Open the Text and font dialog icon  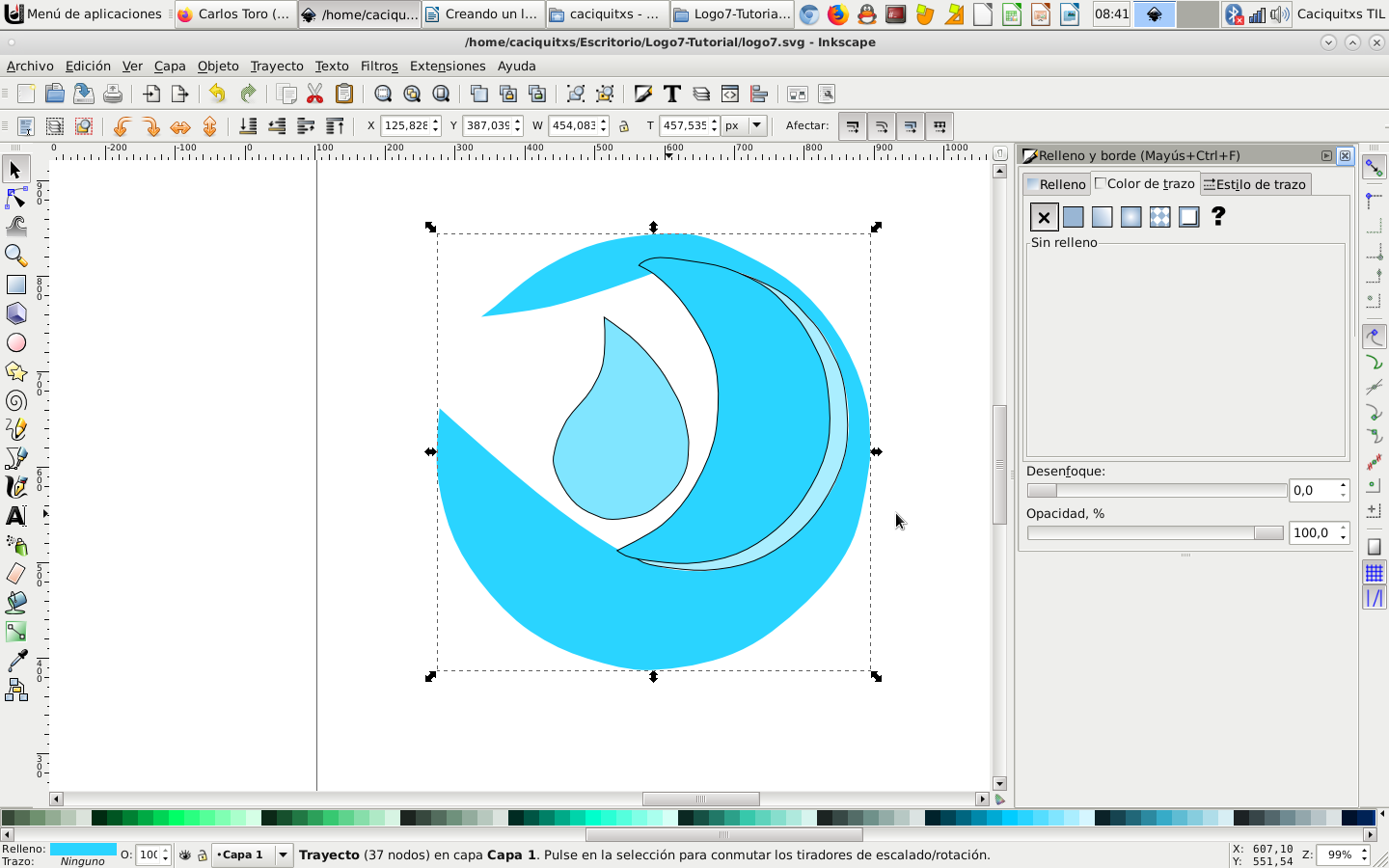[x=672, y=94]
